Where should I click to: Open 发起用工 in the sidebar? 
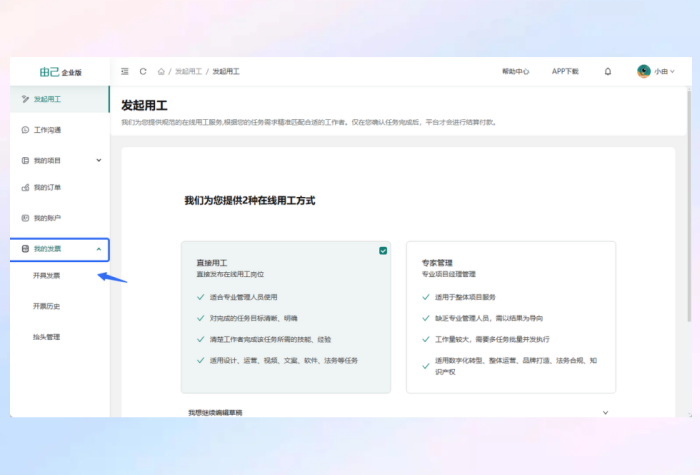point(60,99)
